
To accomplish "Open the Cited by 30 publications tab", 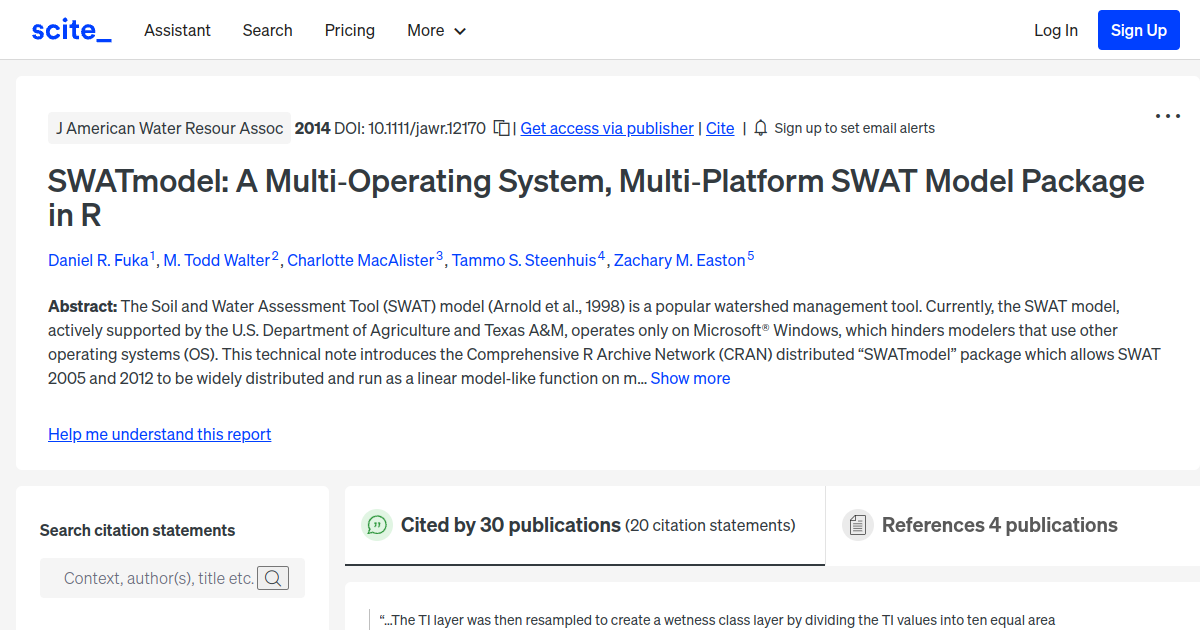I will (509, 524).
